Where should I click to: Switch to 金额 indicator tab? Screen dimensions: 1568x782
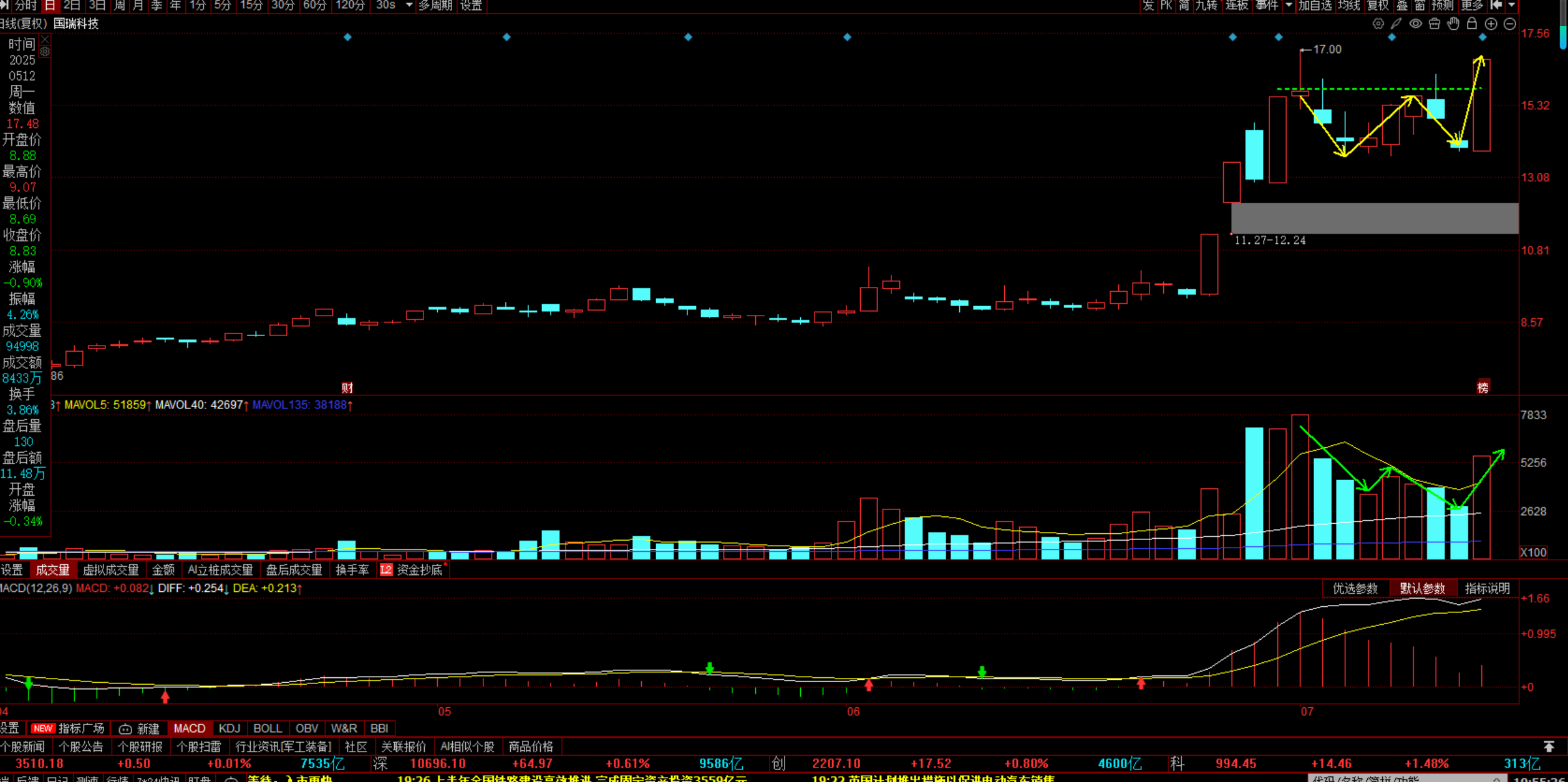click(x=163, y=569)
